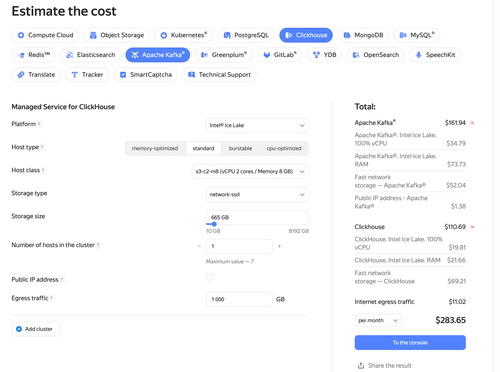The height and width of the screenshot is (372, 500).
Task: Deselect the Clickhouse service chip
Action: 306,35
